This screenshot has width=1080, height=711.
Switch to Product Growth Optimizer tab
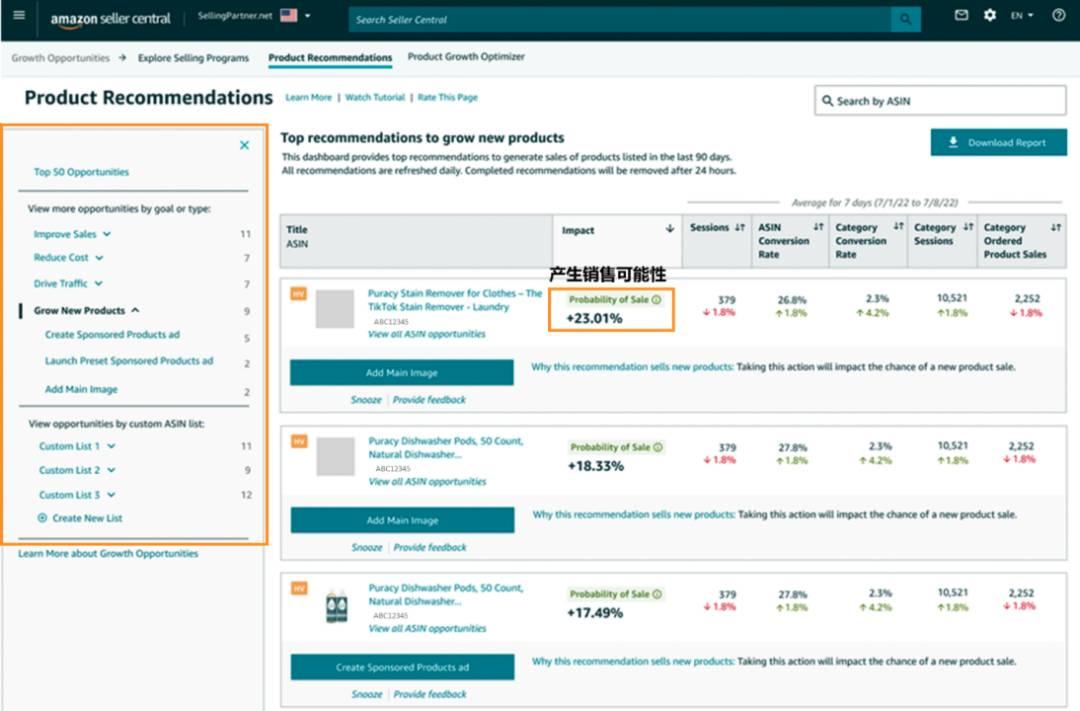466,56
